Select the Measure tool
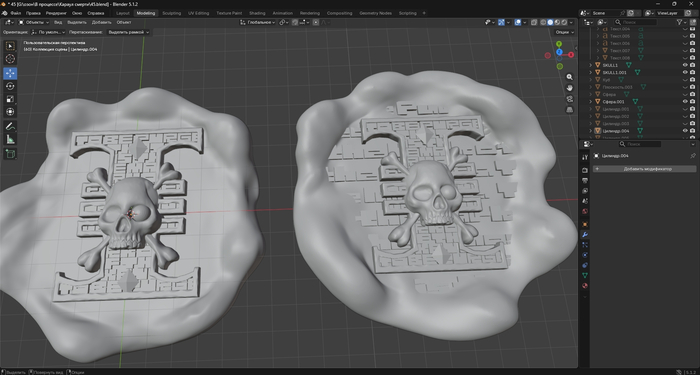Image resolution: width=700 pixels, height=375 pixels. click(10, 140)
